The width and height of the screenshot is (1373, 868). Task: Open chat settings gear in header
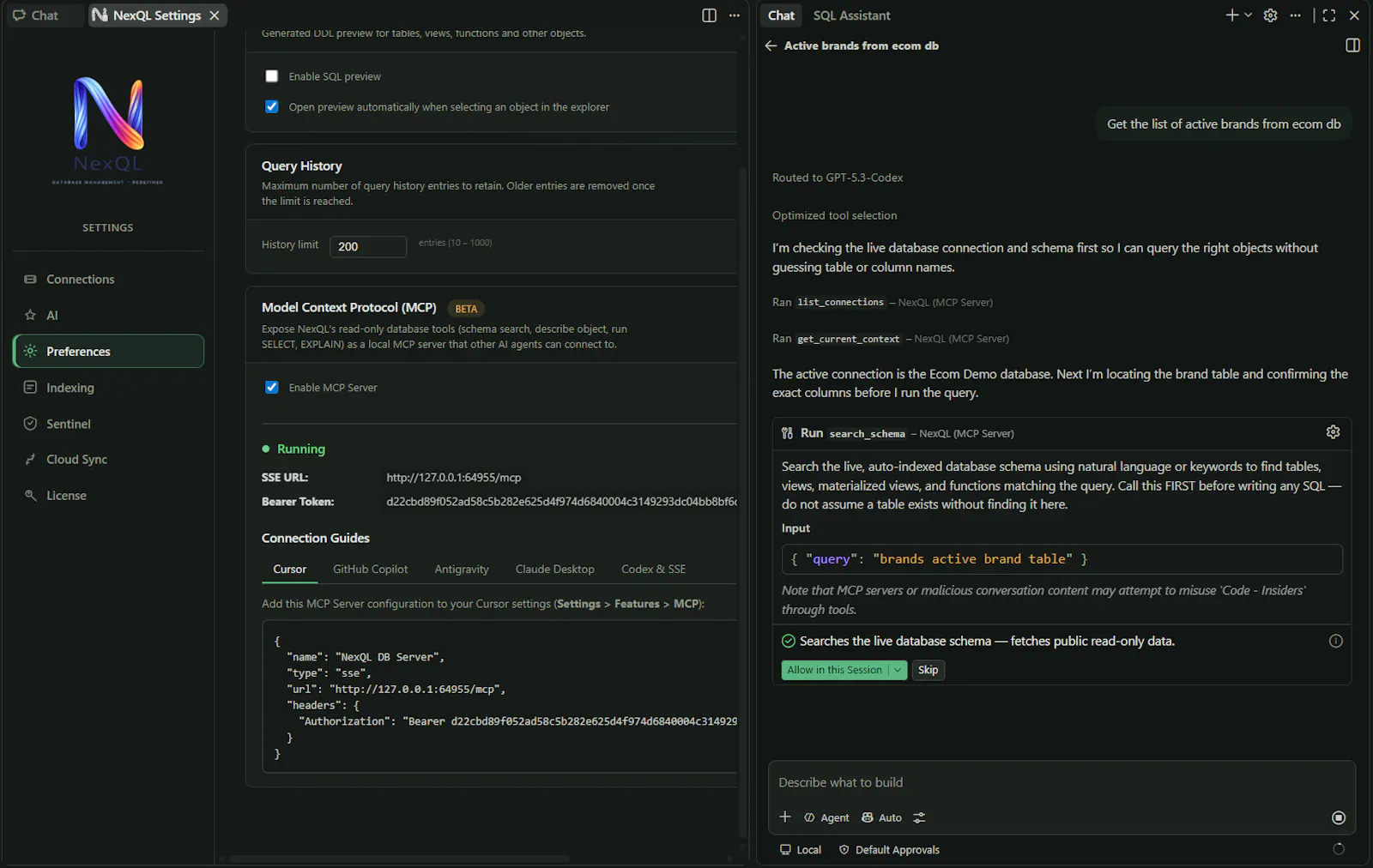[1271, 15]
